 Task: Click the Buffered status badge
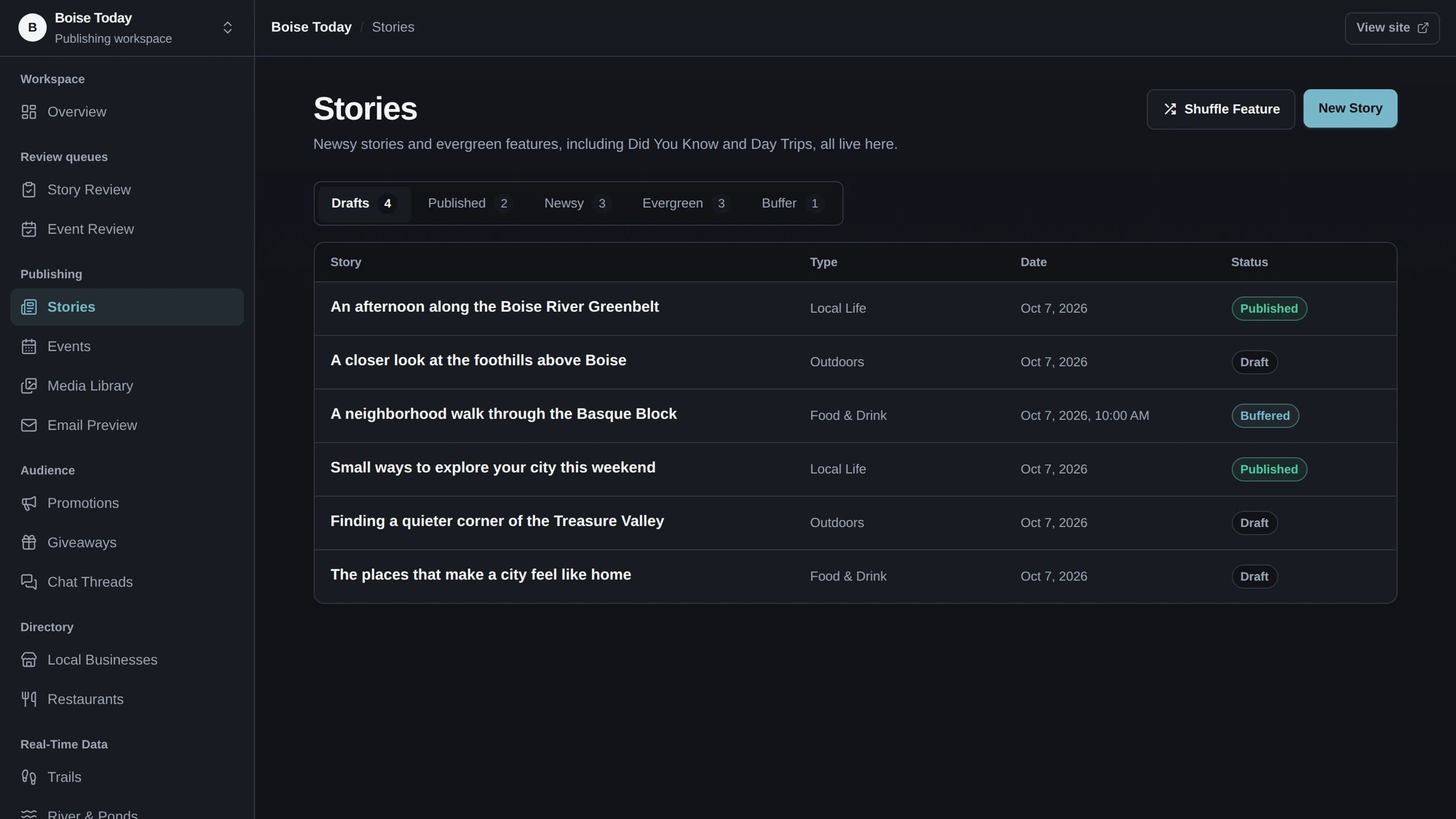tap(1265, 416)
